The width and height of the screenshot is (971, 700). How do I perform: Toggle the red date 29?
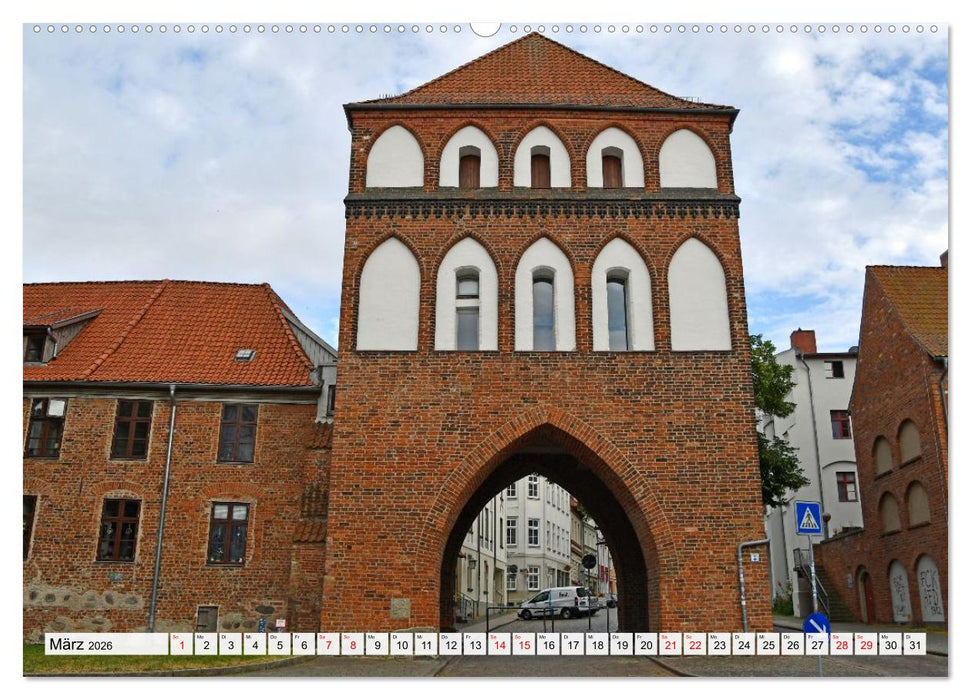click(867, 646)
